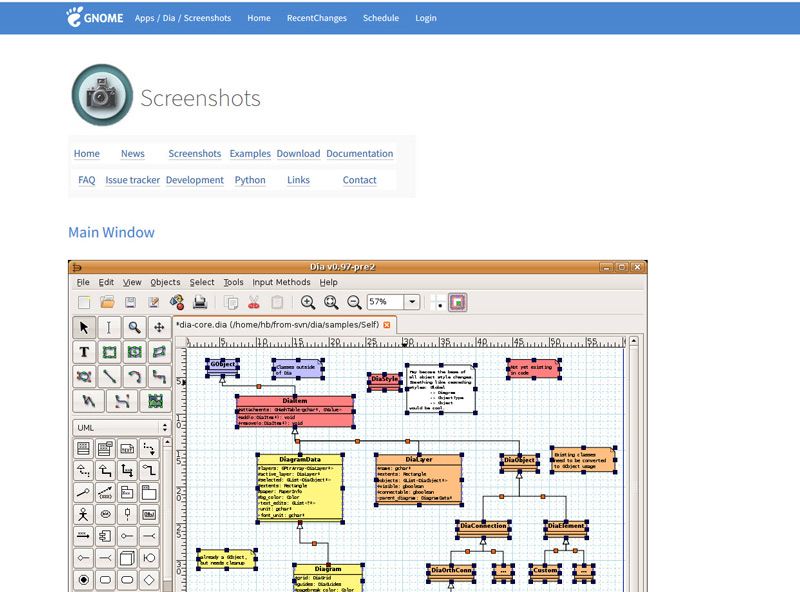Open the Tools menu in Dia
Screen dimensions: 800x592
tap(233, 282)
